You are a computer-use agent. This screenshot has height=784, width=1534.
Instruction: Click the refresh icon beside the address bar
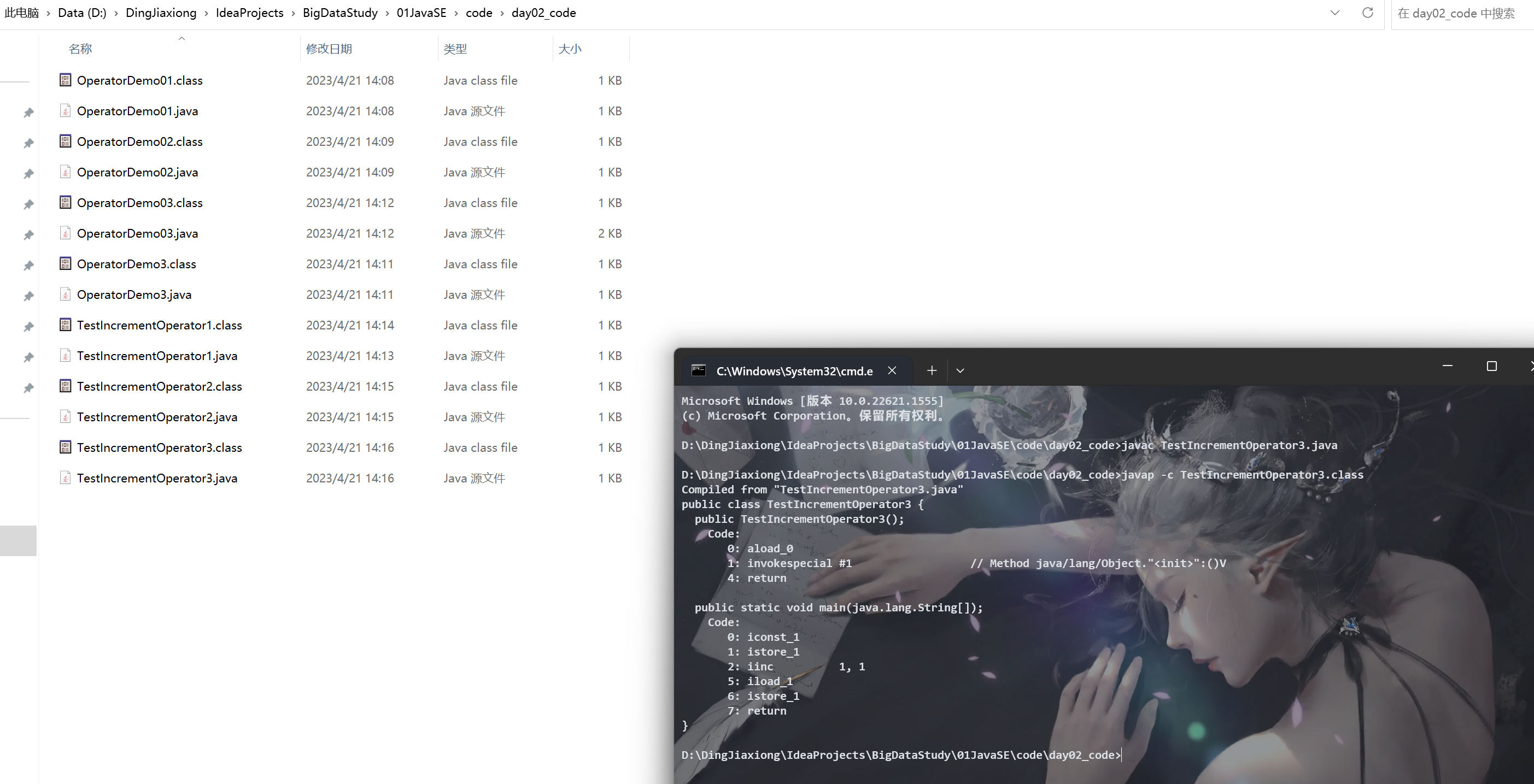point(1368,13)
